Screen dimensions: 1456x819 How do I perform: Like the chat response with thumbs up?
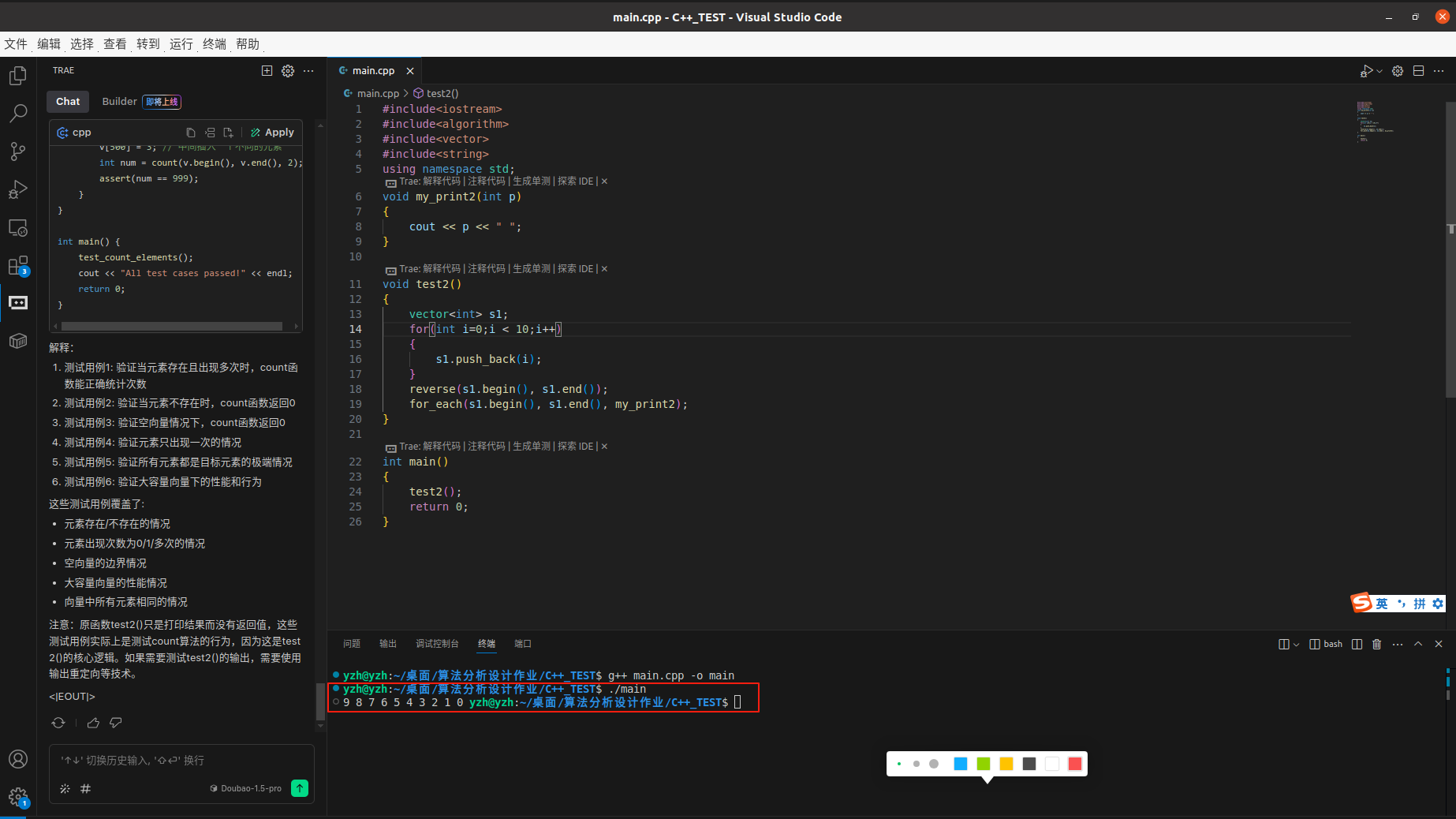[x=93, y=723]
